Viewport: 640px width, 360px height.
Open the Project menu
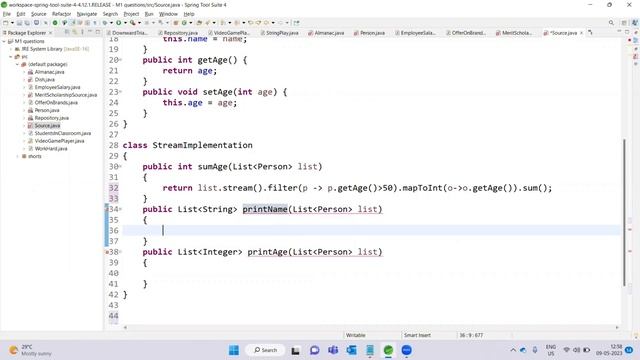coord(131,14)
